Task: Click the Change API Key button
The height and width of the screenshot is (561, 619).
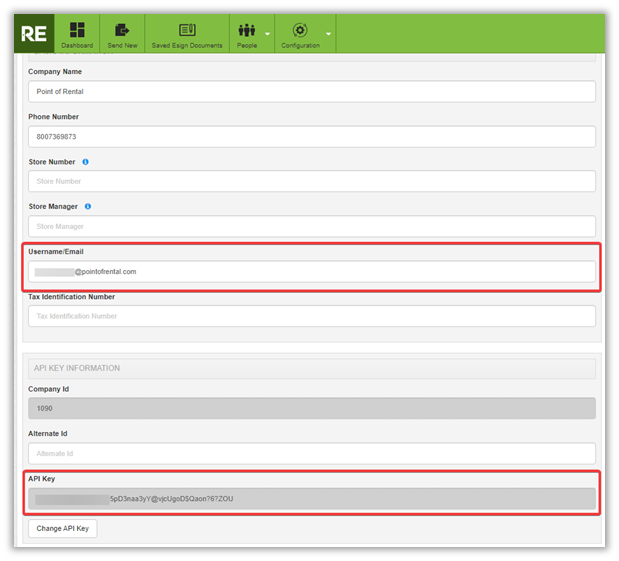Action: click(x=62, y=528)
